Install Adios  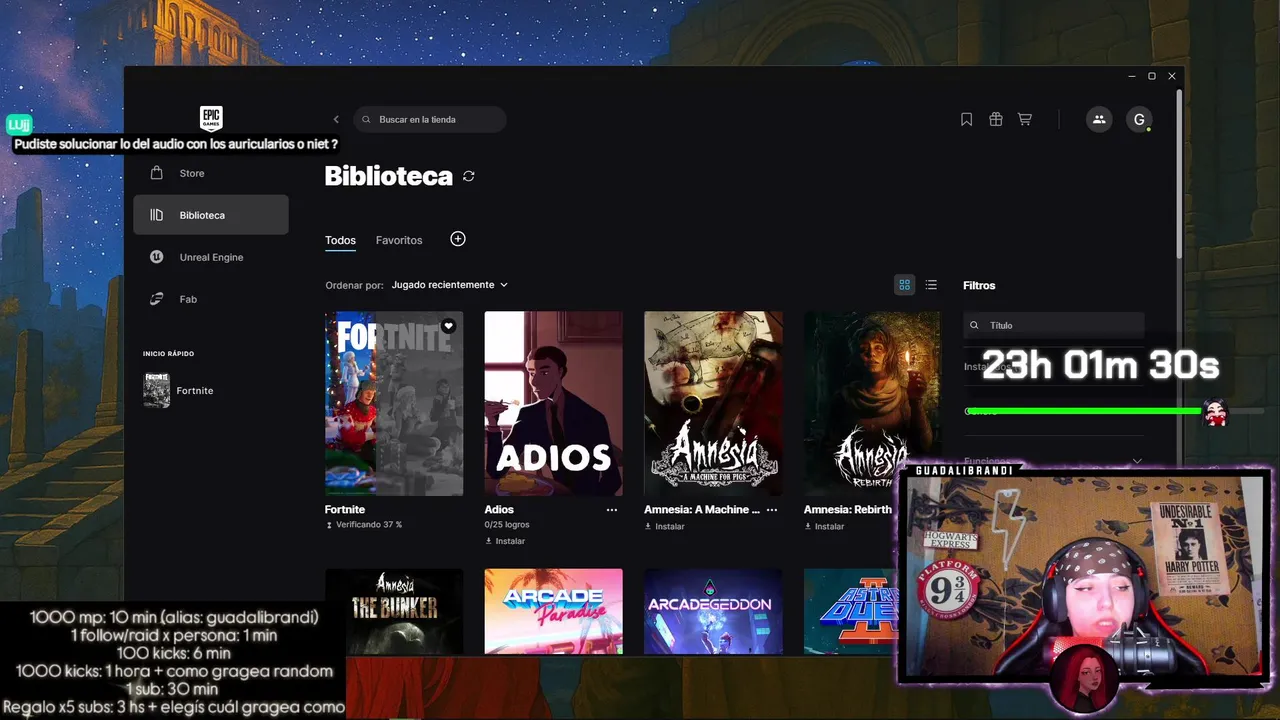pos(505,541)
